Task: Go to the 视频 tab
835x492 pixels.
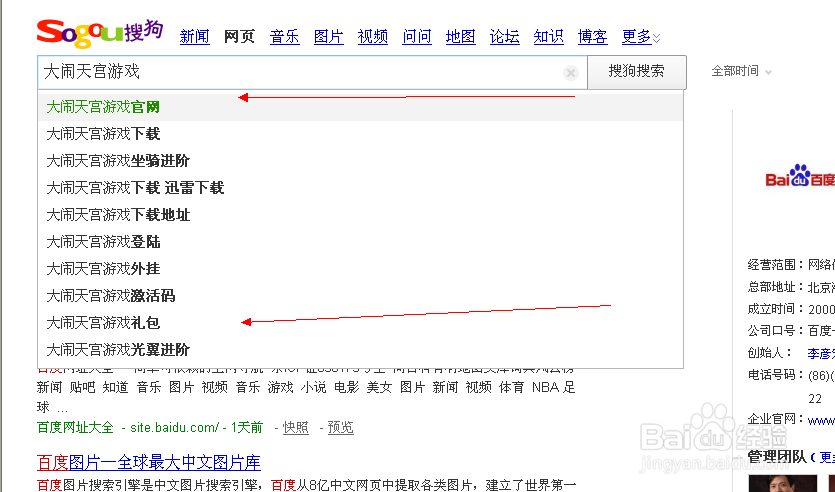Action: tap(373, 37)
